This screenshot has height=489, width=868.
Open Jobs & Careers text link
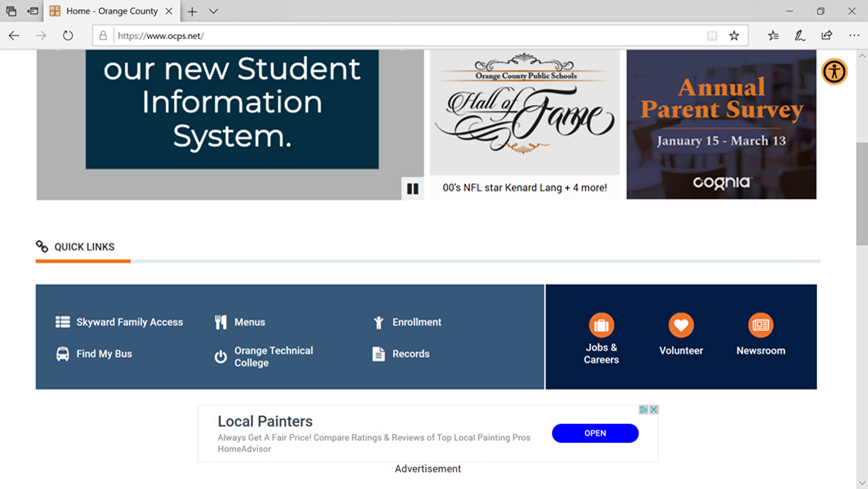[x=601, y=354]
